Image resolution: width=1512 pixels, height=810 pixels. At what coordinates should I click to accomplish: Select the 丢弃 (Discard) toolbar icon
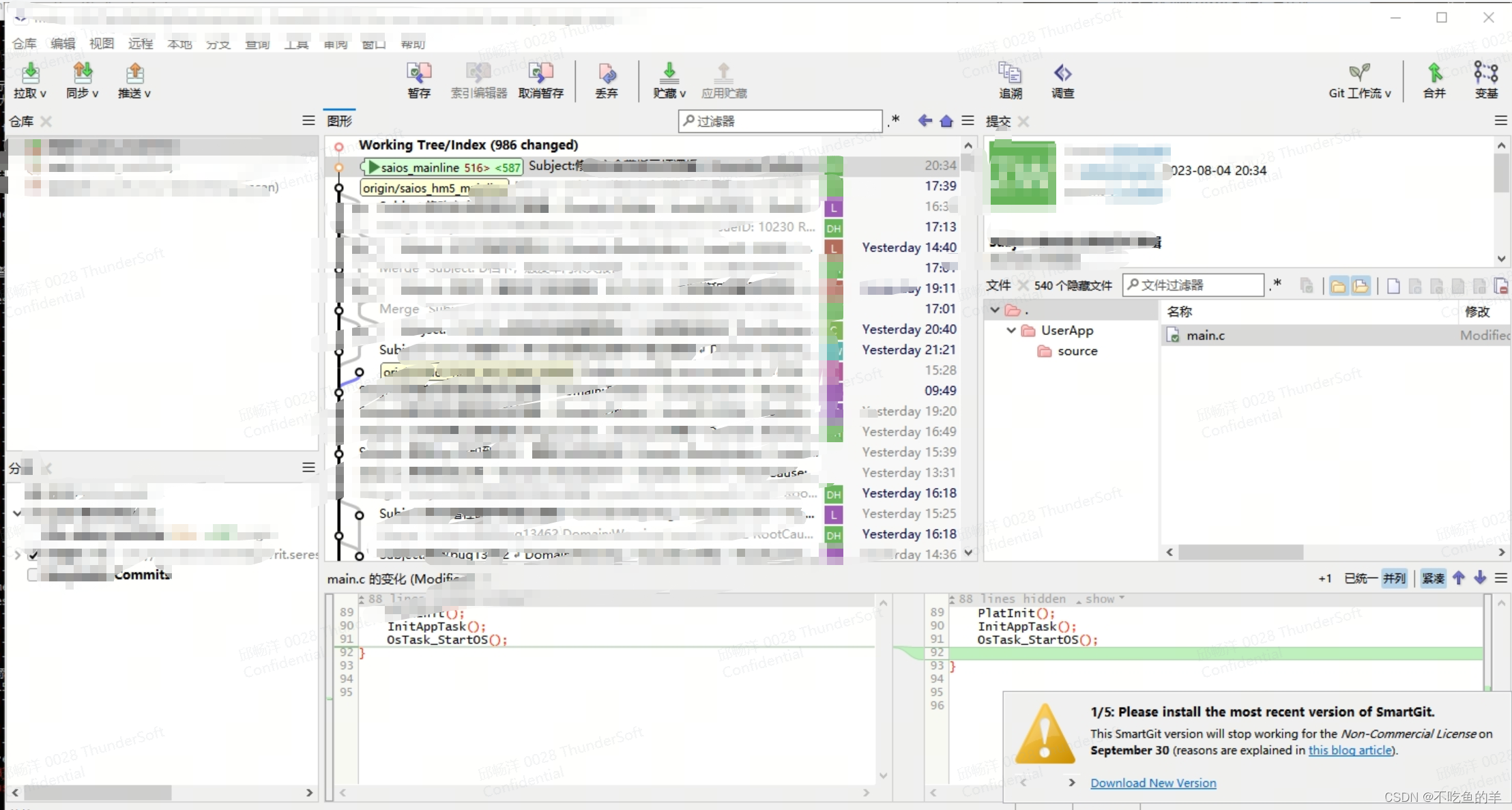(606, 79)
